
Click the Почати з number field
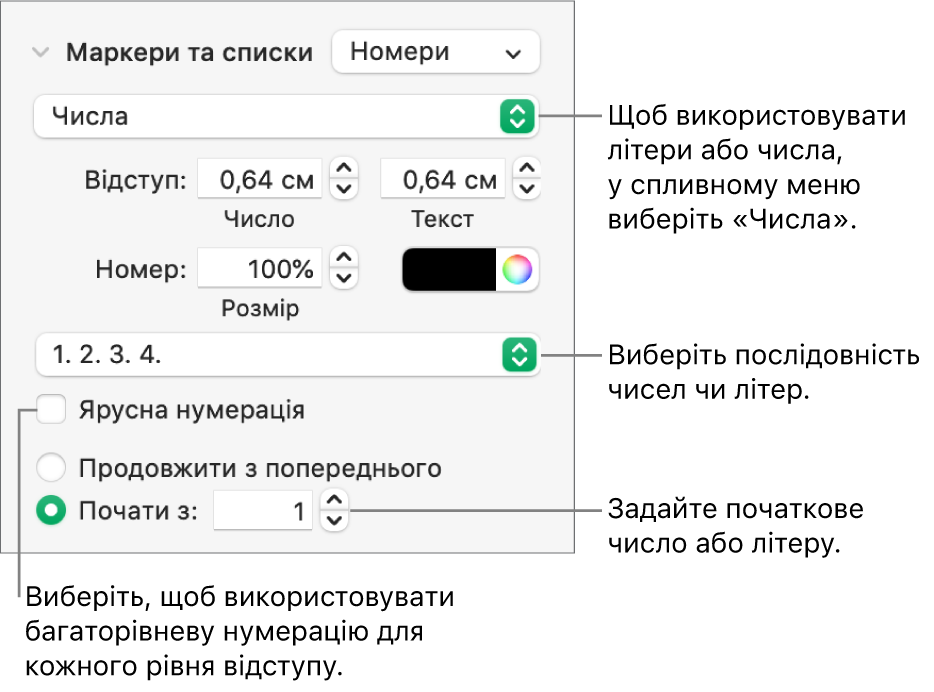click(263, 512)
